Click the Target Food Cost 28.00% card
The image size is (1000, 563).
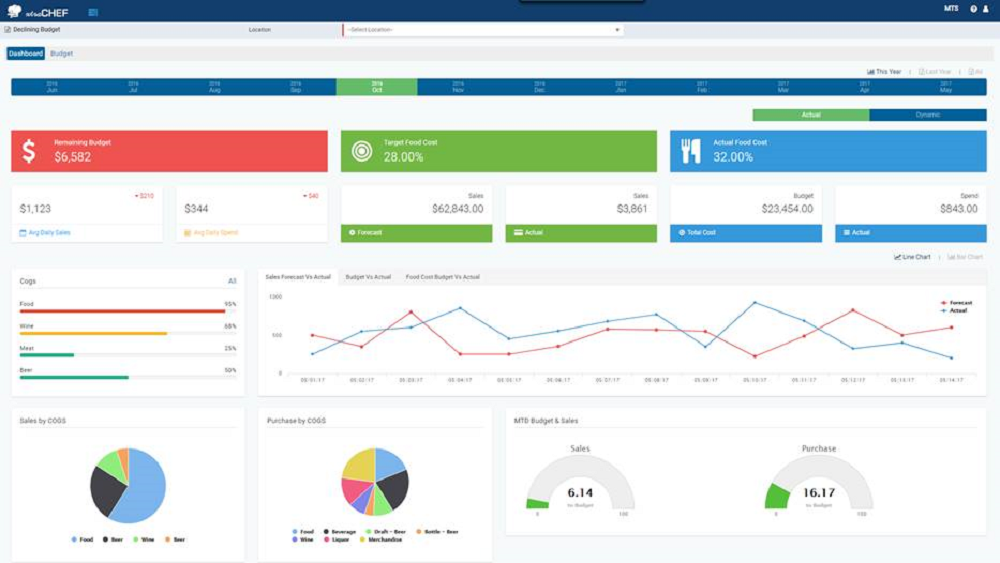(x=499, y=151)
